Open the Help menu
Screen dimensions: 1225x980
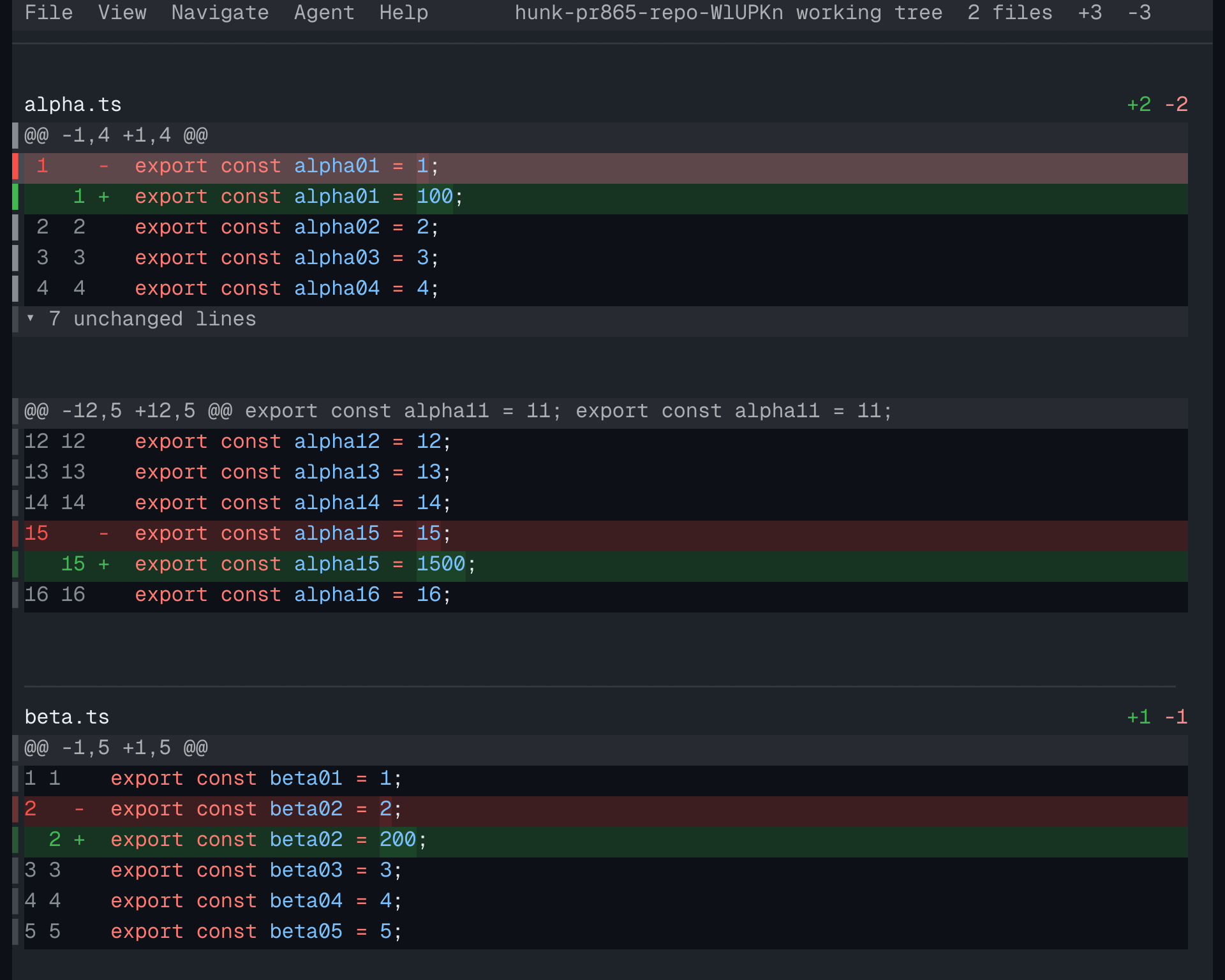point(403,13)
